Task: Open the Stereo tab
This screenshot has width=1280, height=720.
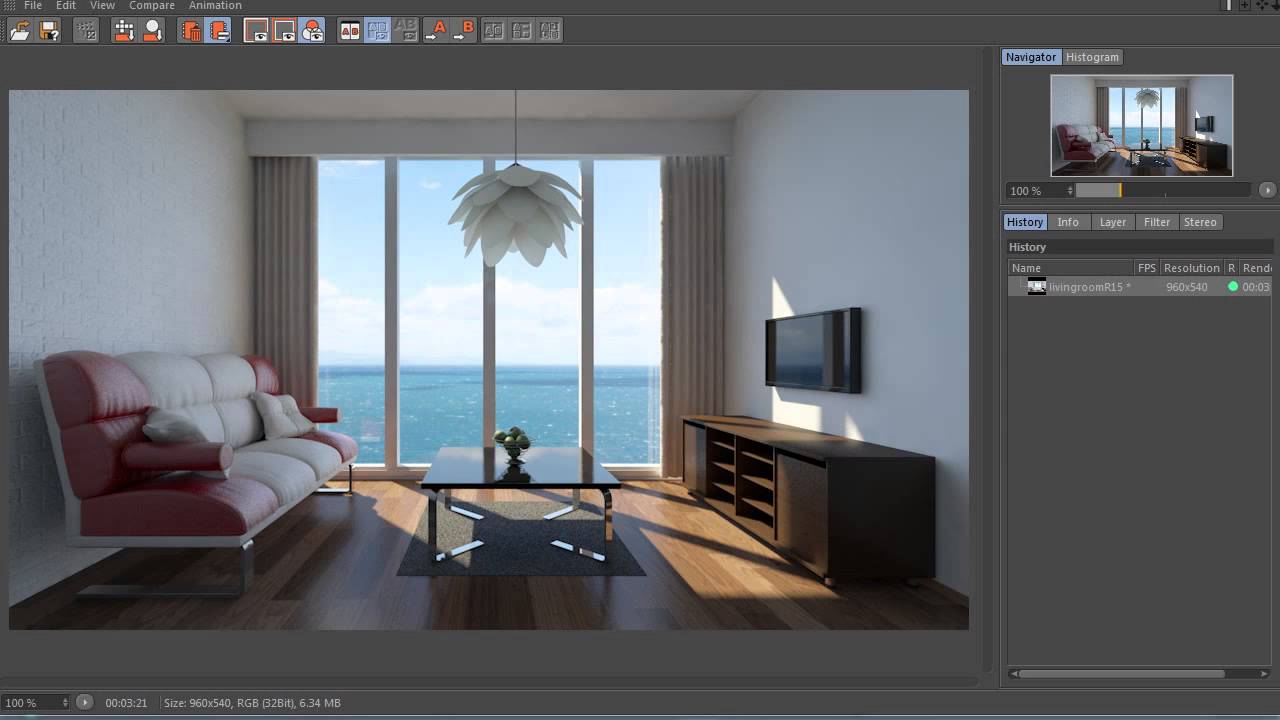Action: [1200, 222]
